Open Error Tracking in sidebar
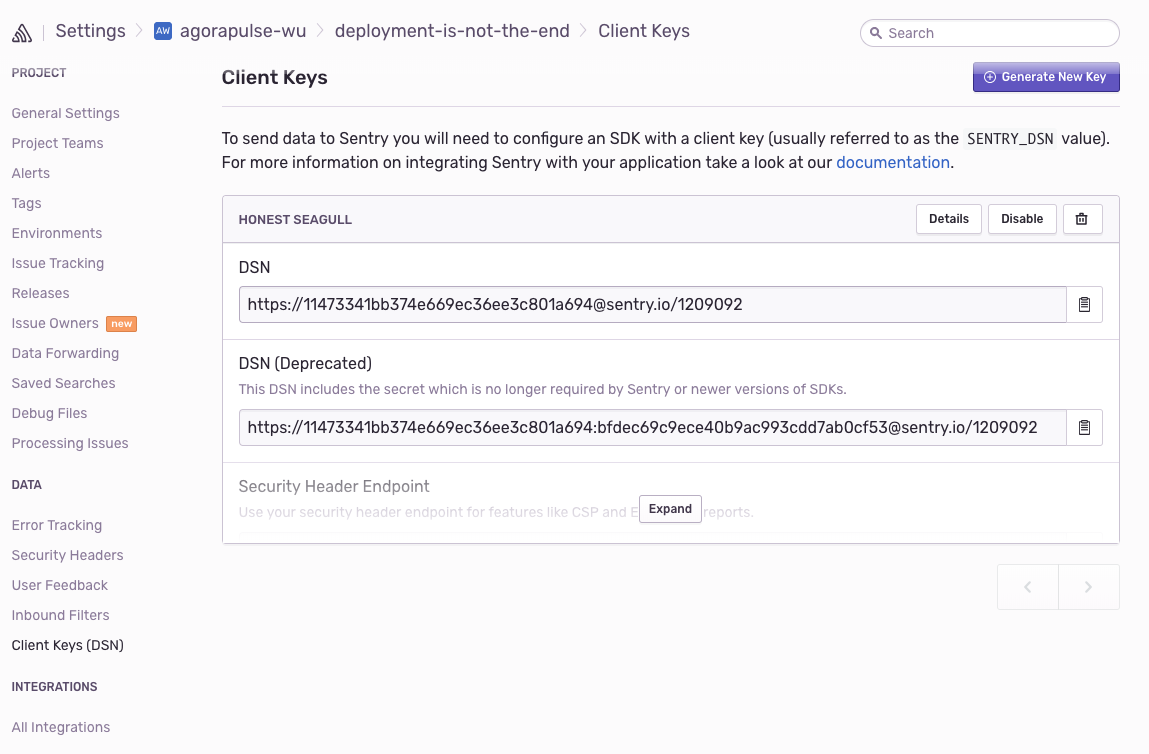 (56, 525)
